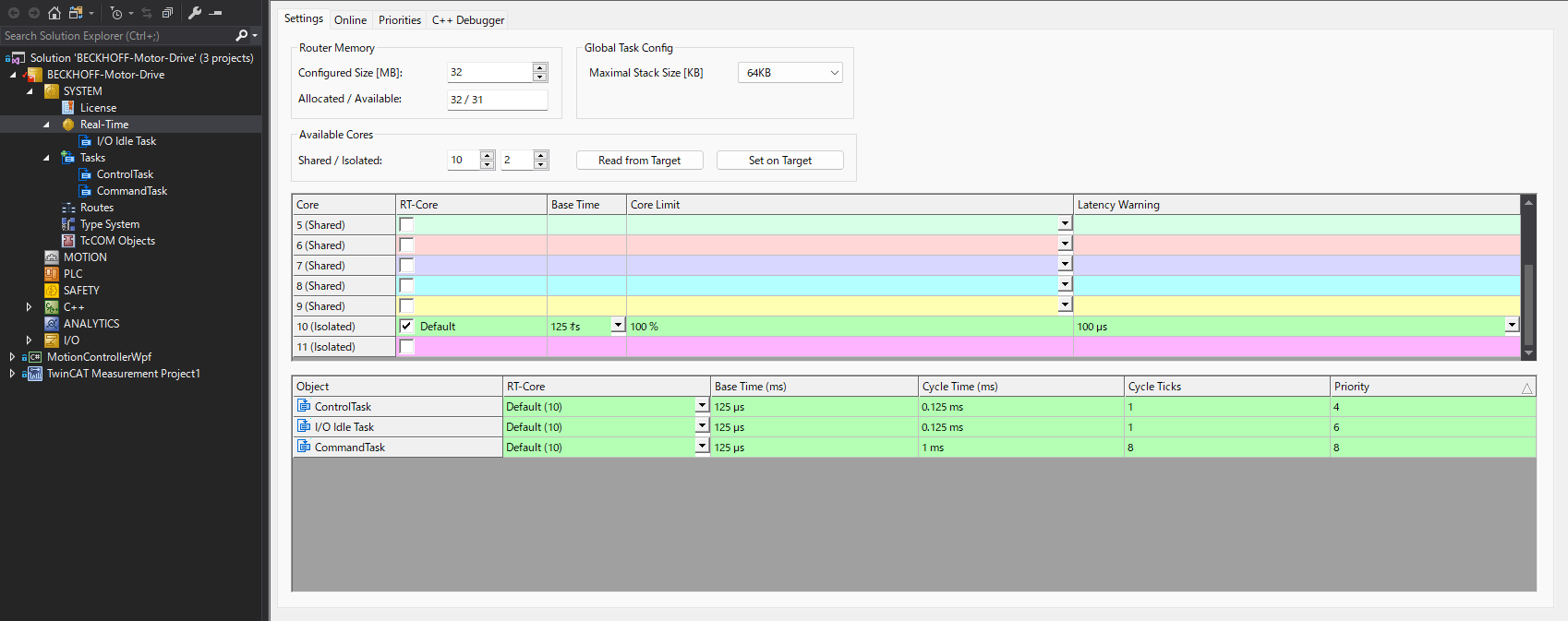Select the SAFETY node icon
The height and width of the screenshot is (621, 1568).
point(52,291)
